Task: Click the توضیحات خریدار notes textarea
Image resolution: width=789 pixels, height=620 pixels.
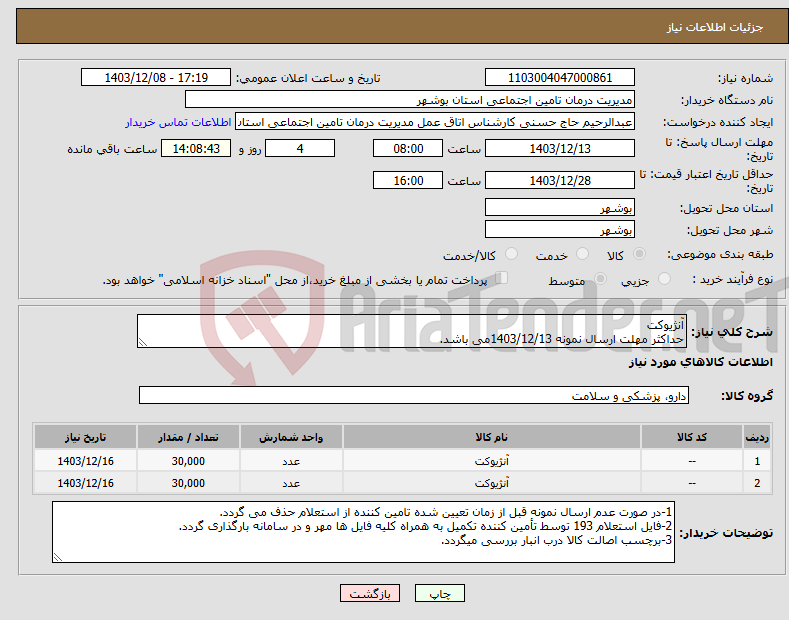Action: pos(363,532)
